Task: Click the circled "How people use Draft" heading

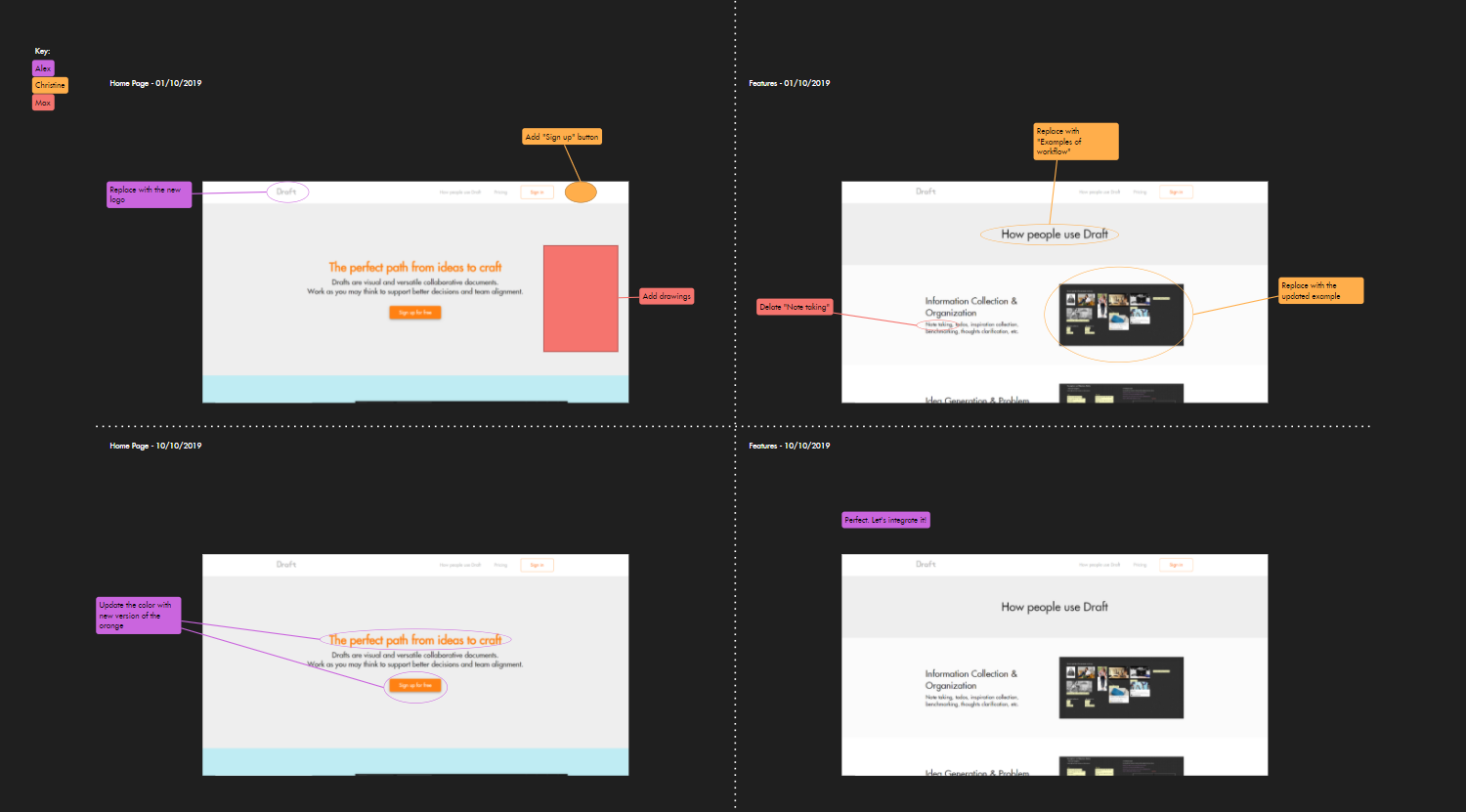Action: 1055,235
